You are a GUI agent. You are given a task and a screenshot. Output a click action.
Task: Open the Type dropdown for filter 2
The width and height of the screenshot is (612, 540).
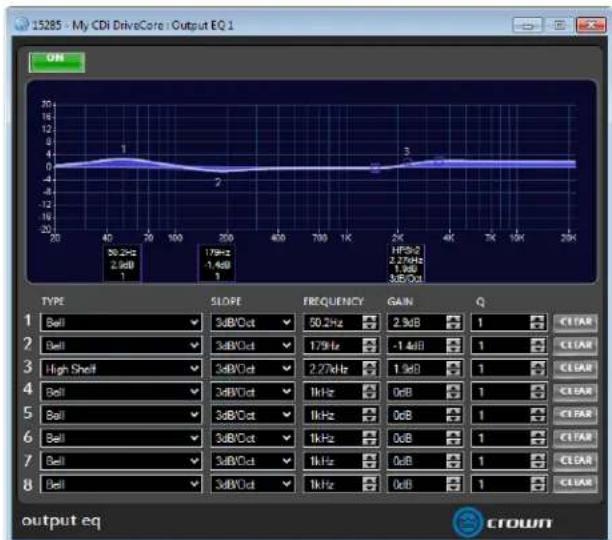121,346
